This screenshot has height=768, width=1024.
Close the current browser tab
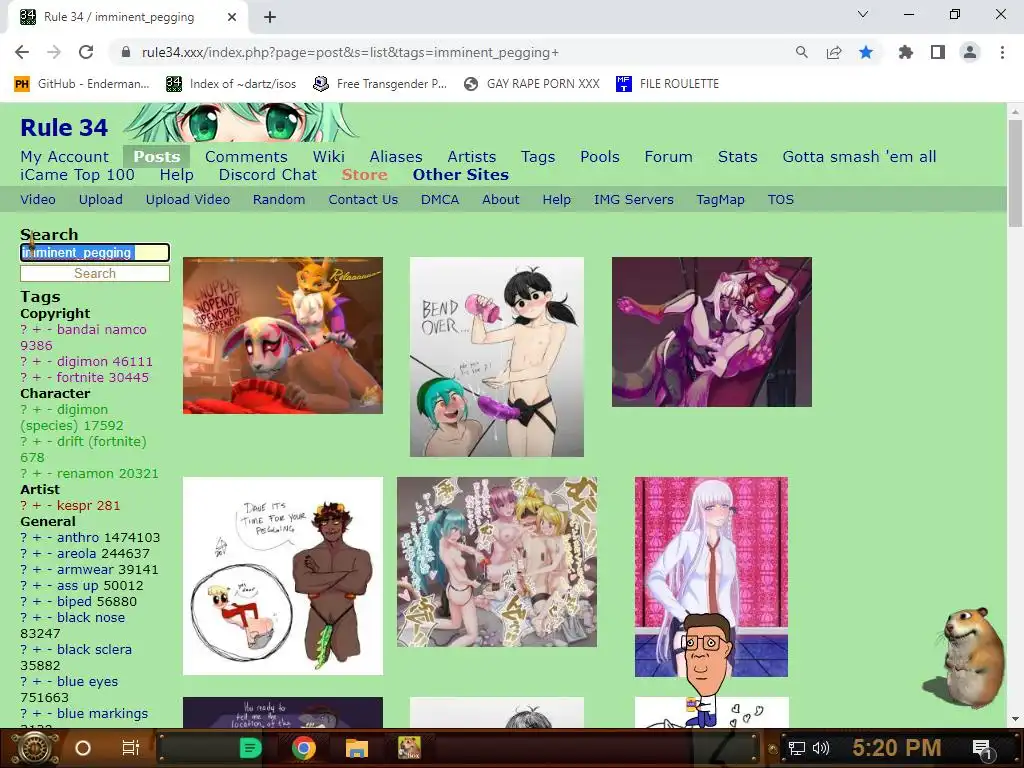[232, 17]
